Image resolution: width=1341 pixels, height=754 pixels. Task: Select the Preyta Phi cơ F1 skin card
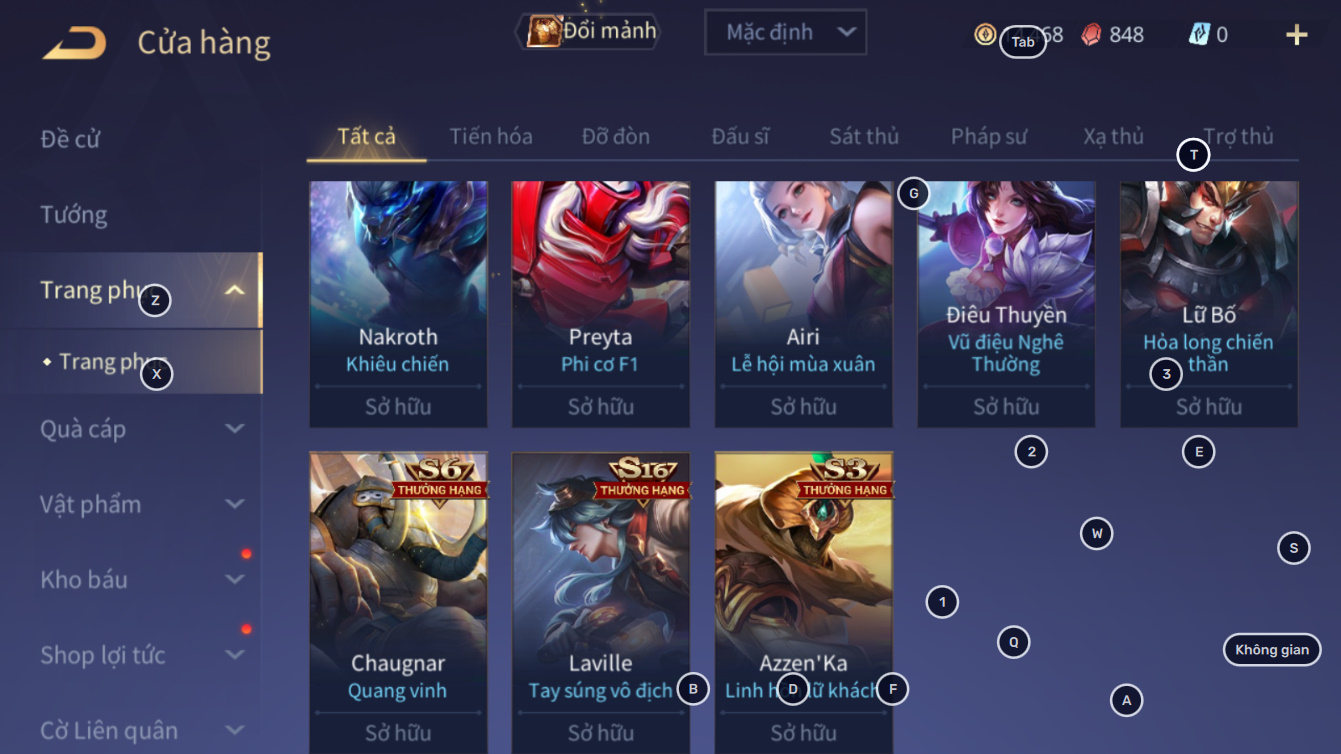pyautogui.click(x=601, y=304)
